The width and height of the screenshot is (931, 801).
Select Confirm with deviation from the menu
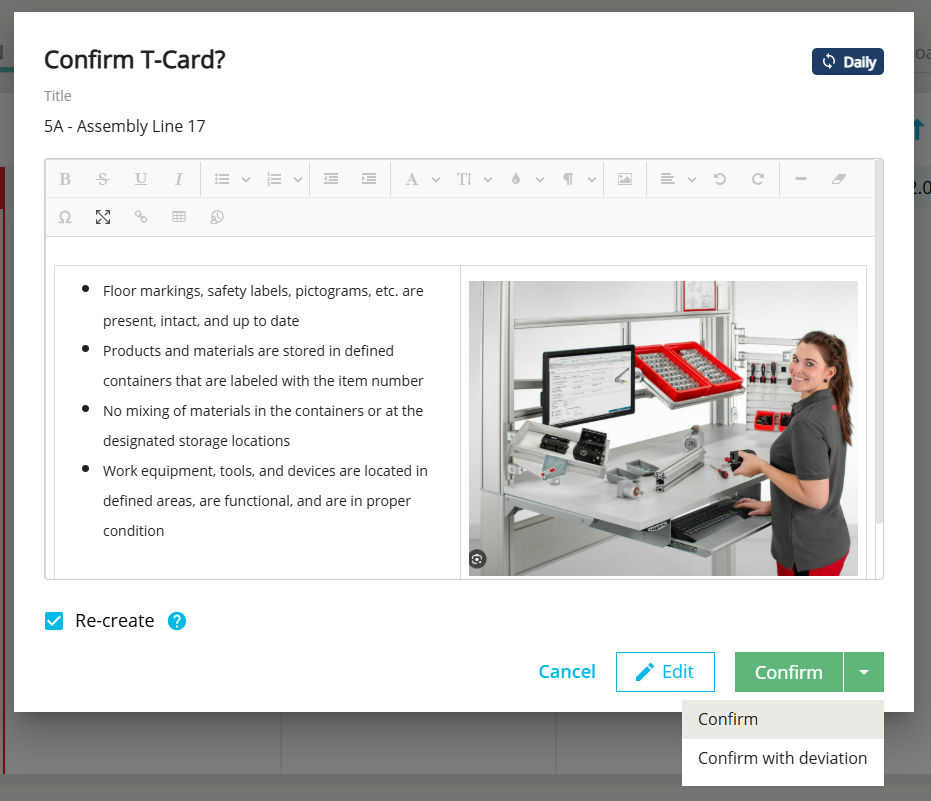pos(781,757)
